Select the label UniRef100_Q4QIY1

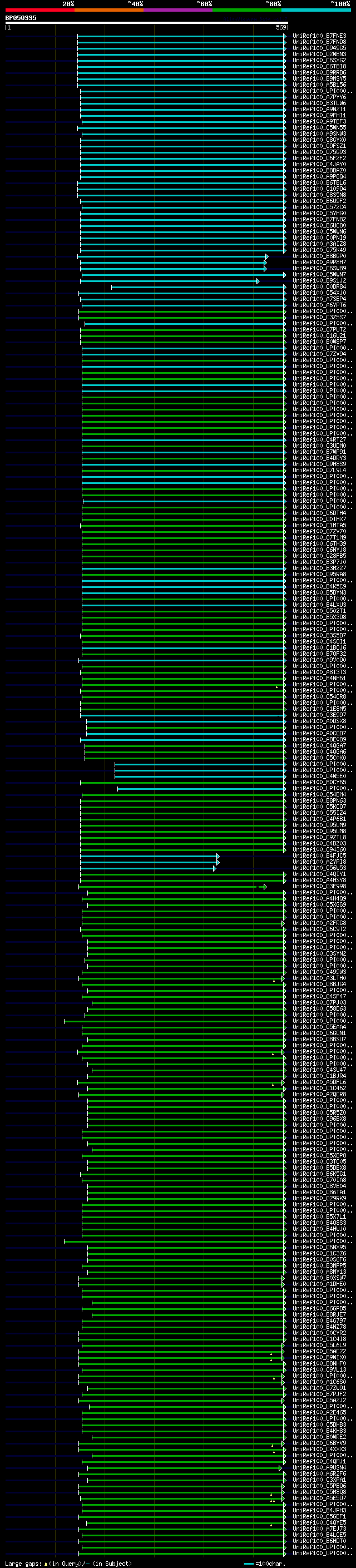319,874
